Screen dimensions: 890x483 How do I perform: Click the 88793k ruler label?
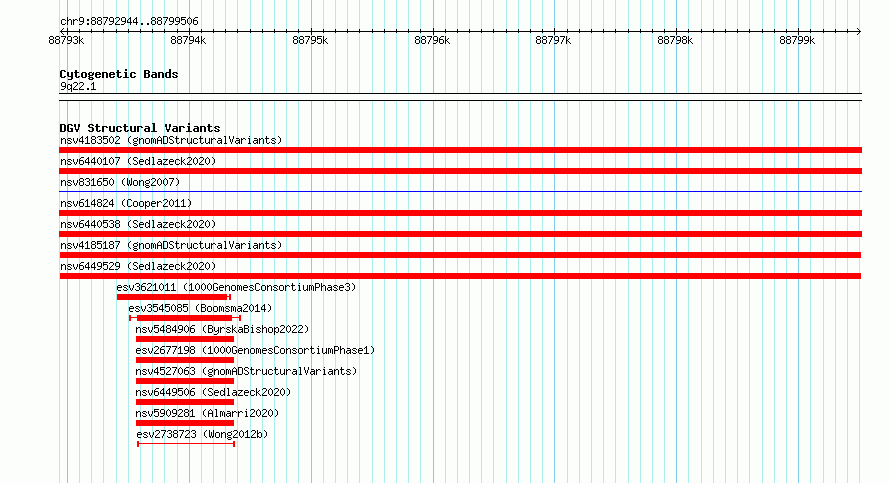[66, 40]
